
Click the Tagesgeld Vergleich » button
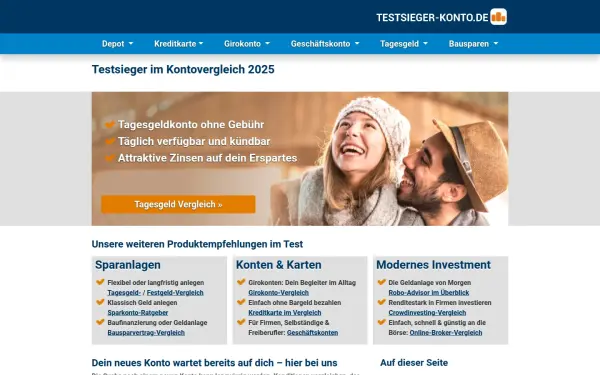(178, 204)
